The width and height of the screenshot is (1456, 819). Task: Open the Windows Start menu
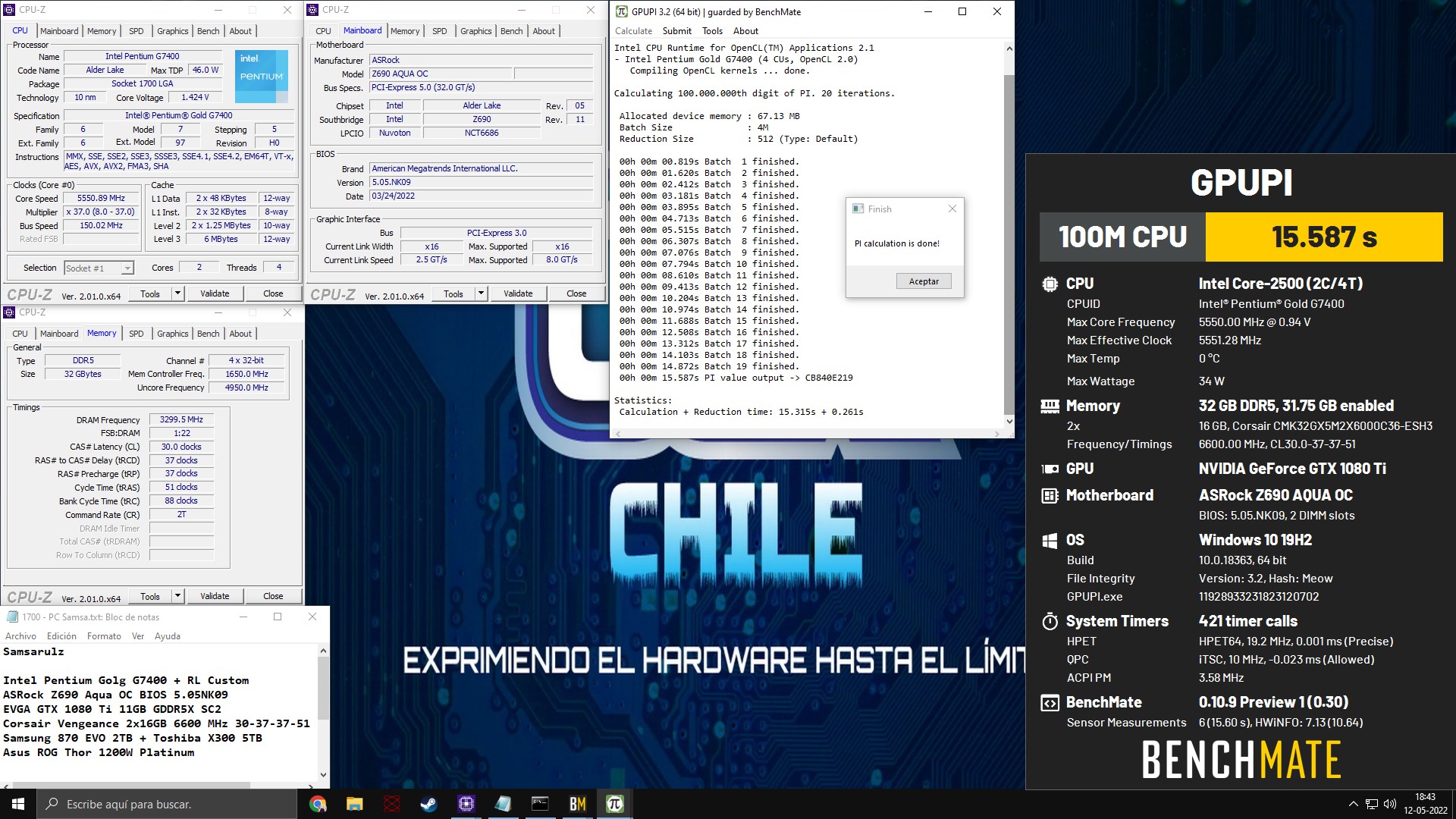click(18, 804)
